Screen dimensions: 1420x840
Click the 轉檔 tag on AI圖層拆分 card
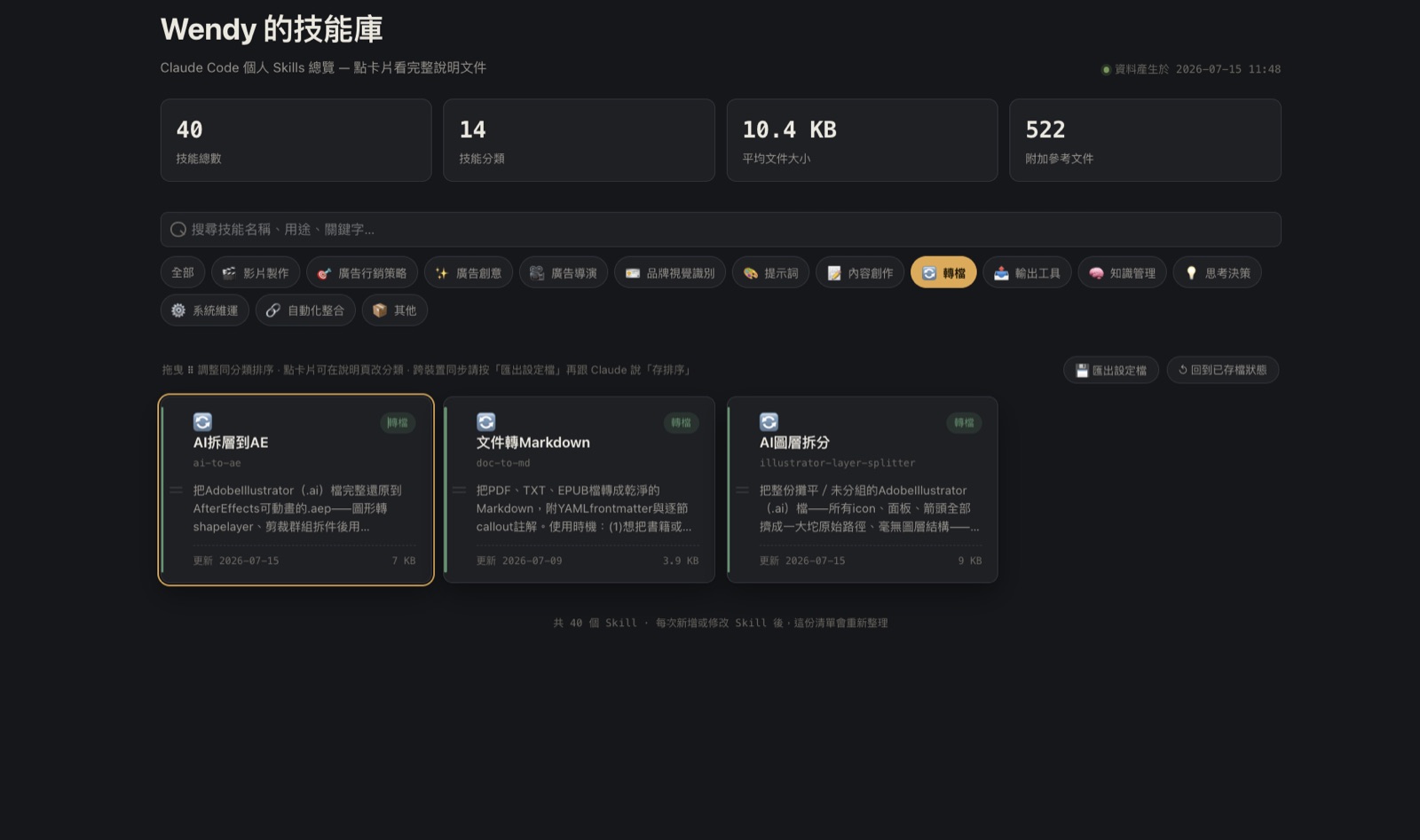964,423
